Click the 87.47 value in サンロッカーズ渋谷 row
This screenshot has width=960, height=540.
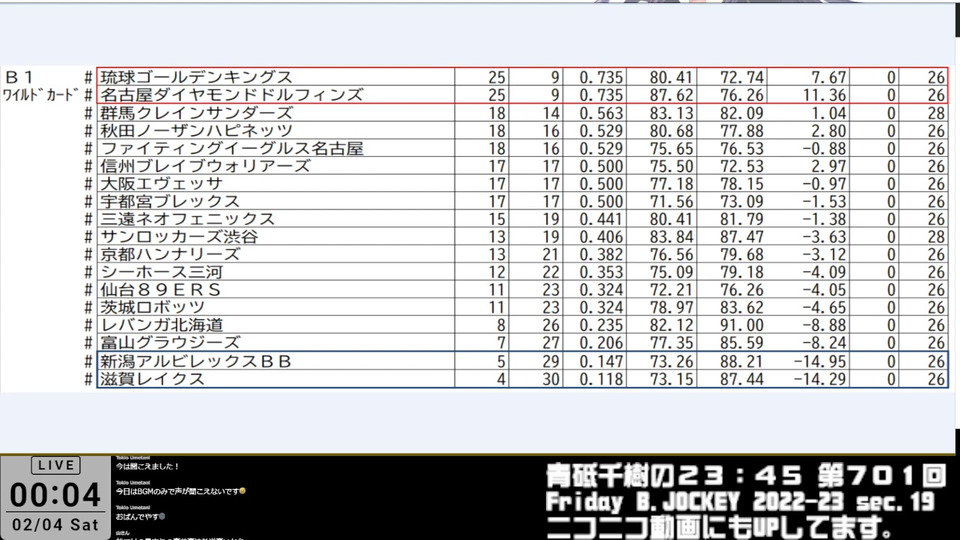742,238
